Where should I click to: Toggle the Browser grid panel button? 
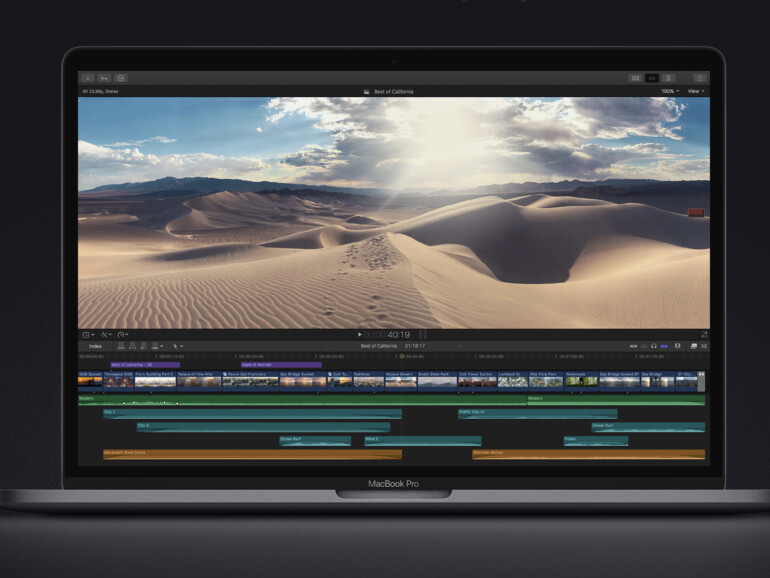pos(635,78)
